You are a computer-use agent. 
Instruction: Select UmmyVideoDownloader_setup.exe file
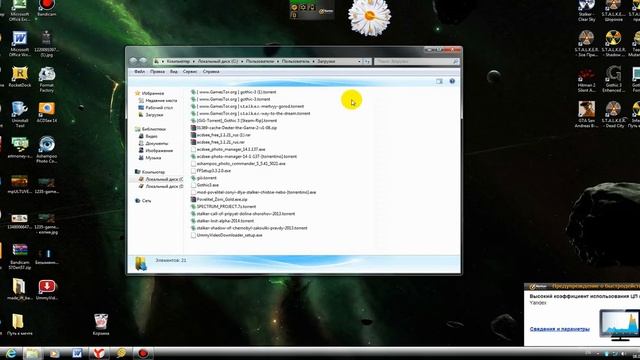(x=227, y=236)
